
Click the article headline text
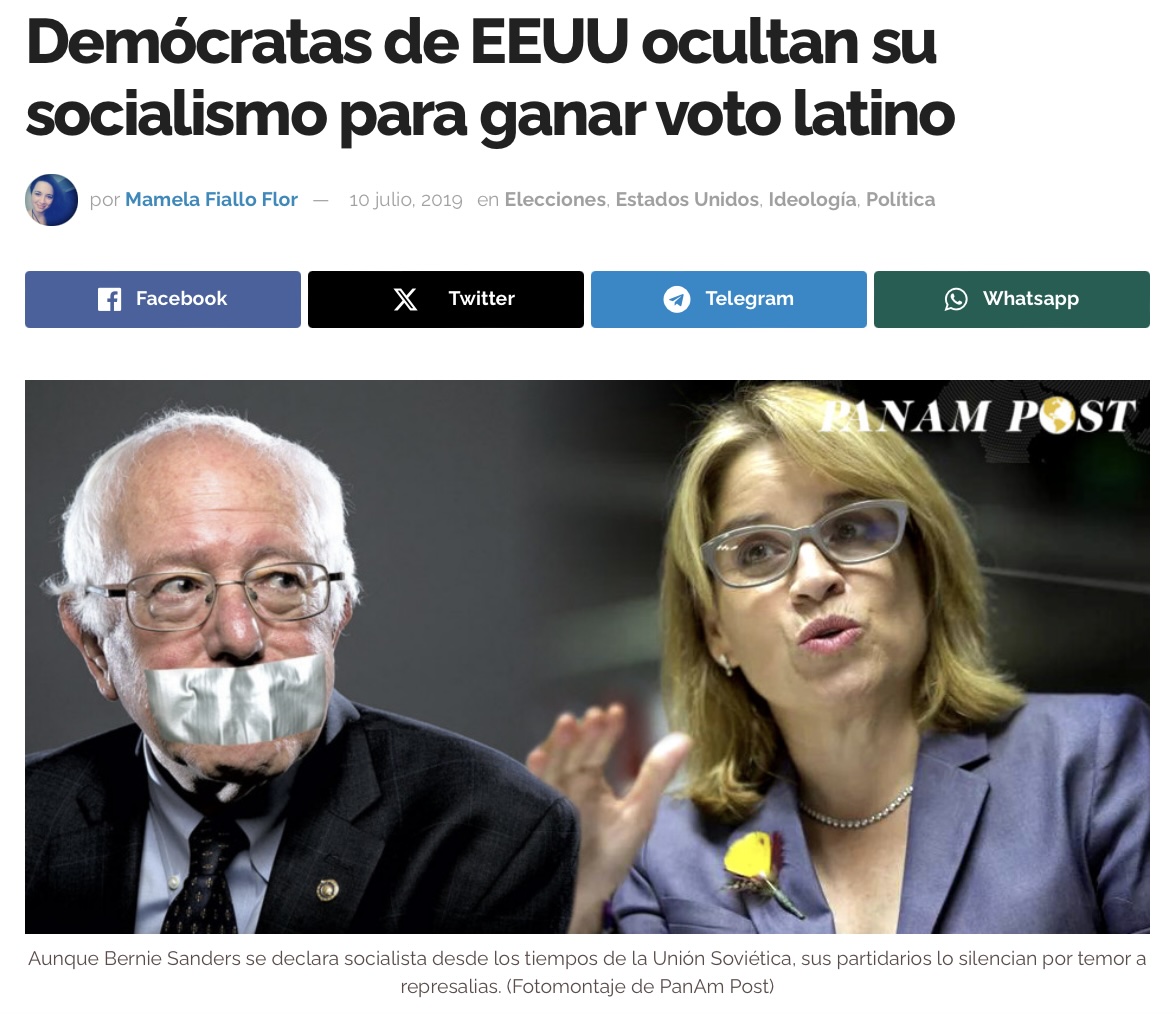tap(490, 79)
